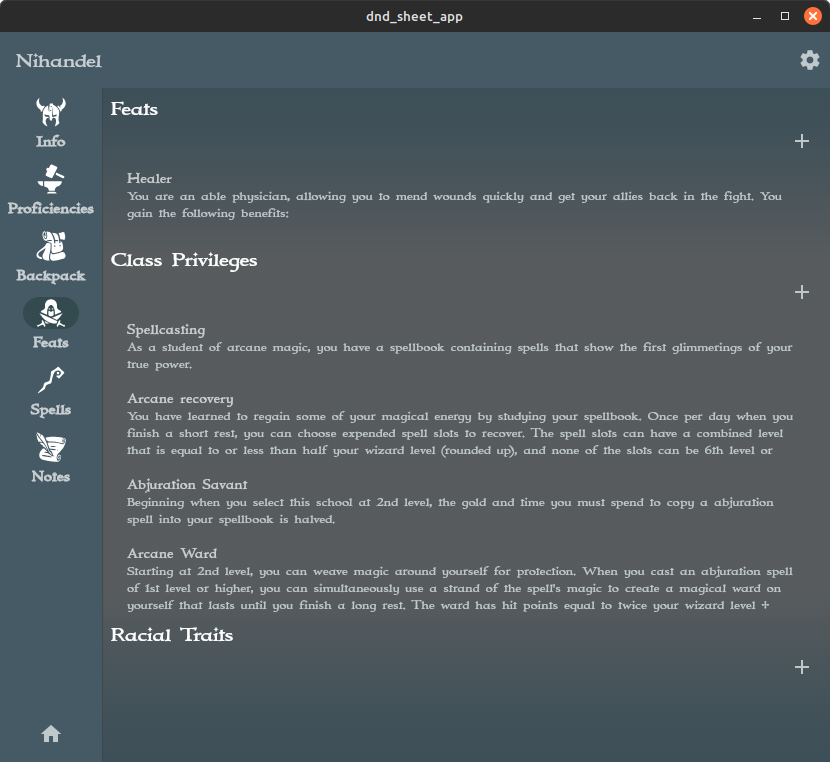This screenshot has height=762, width=830.
Task: Open the Healer feat entry
Action: [x=149, y=178]
